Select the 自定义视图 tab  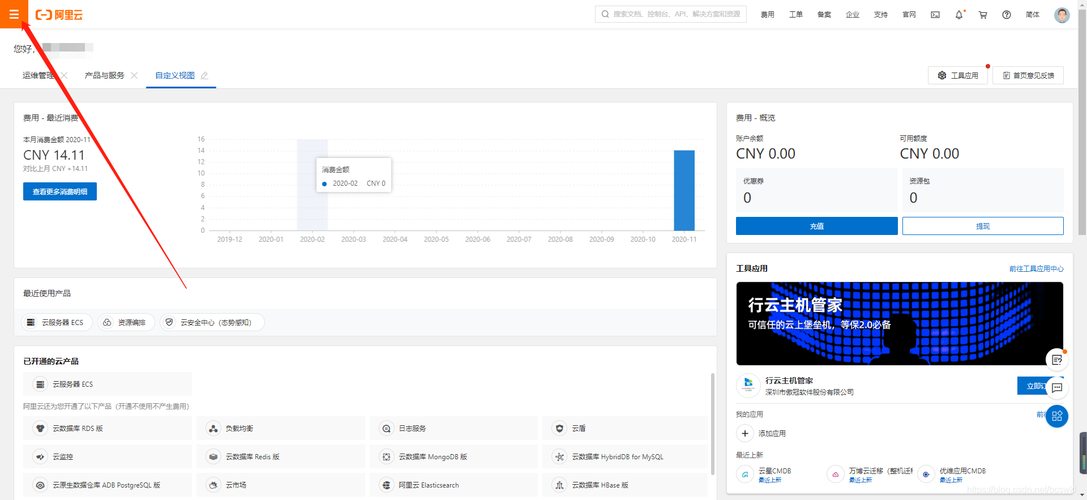[x=175, y=75]
